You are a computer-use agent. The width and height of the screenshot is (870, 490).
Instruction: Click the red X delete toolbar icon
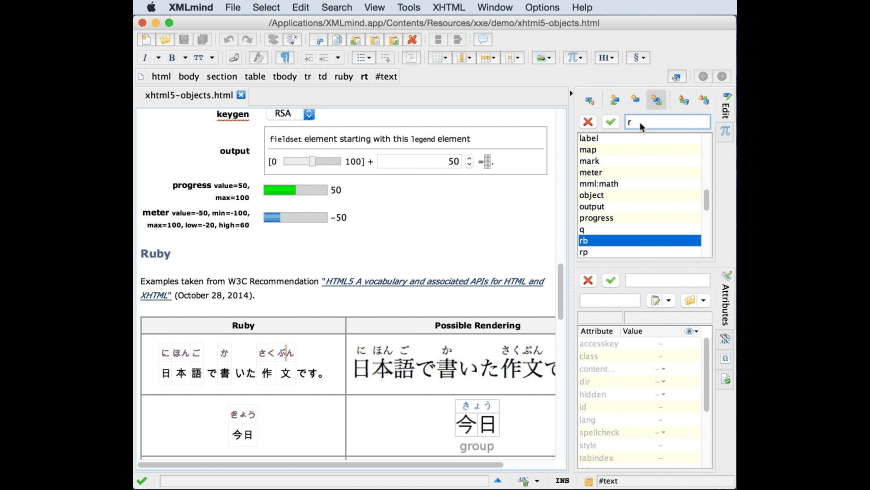pos(412,40)
